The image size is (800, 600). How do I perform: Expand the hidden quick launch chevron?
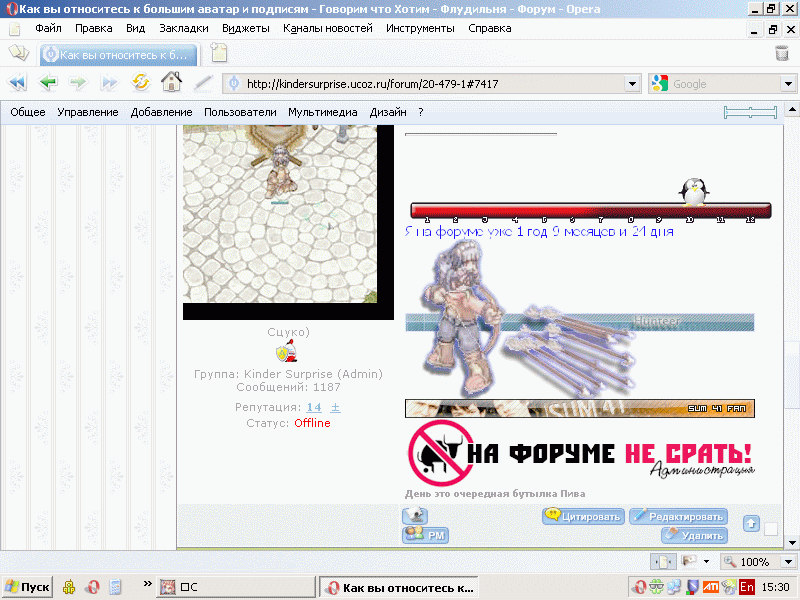point(147,584)
